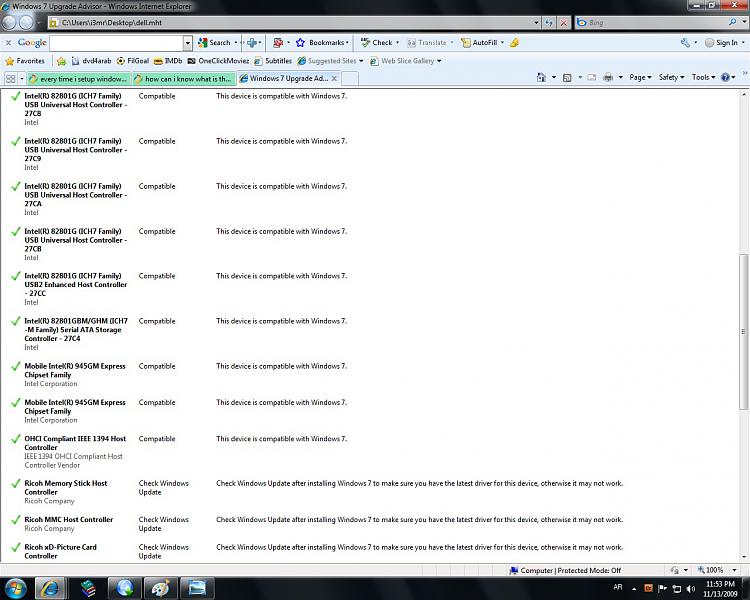This screenshot has height=600, width=750.
Task: Click the browser Back button
Action: [10, 22]
